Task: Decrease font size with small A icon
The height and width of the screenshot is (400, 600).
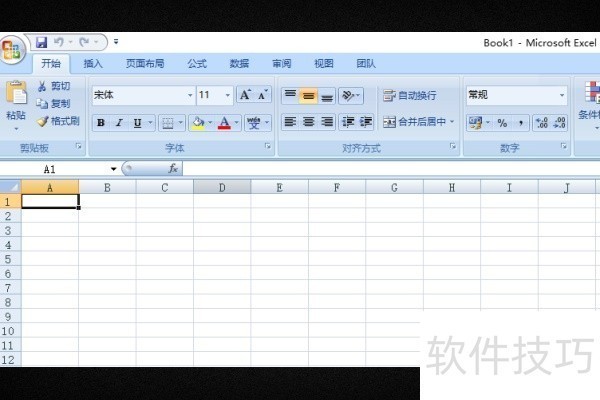Action: pyautogui.click(x=263, y=95)
